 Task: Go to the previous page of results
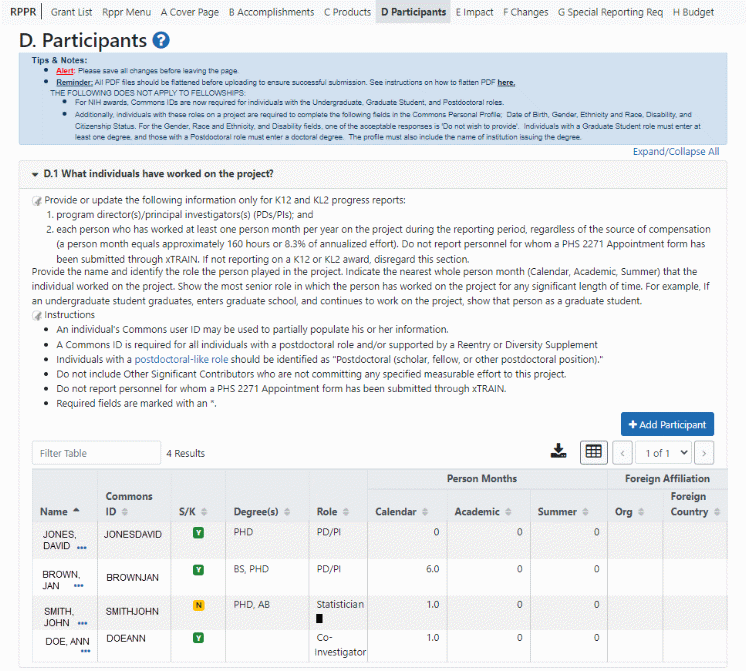click(x=622, y=453)
